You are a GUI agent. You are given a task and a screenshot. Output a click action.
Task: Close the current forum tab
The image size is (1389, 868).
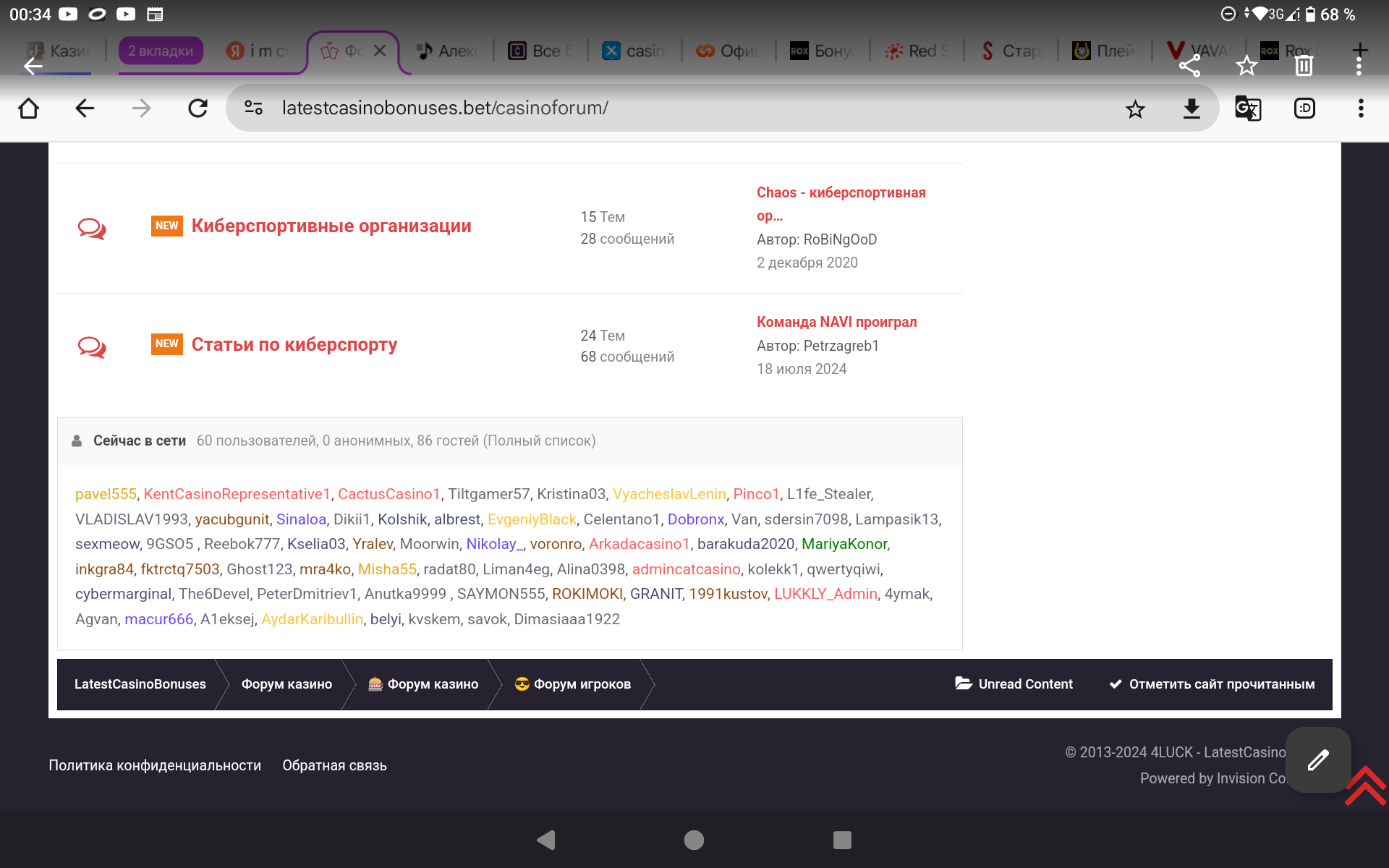click(380, 51)
